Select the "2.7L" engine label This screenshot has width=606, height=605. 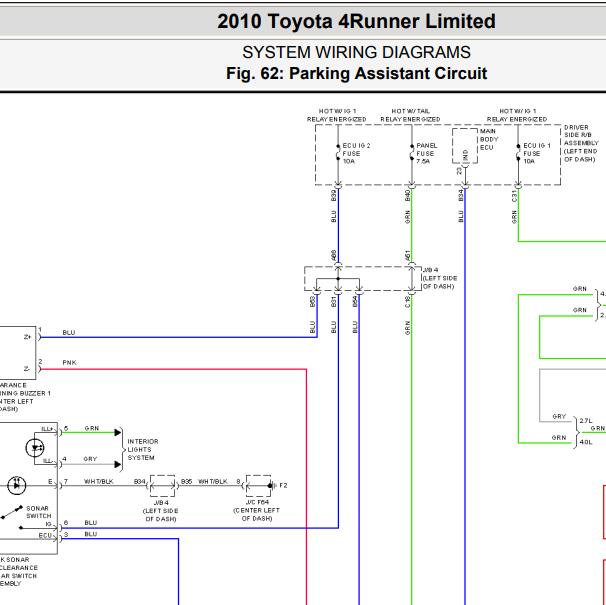point(586,420)
